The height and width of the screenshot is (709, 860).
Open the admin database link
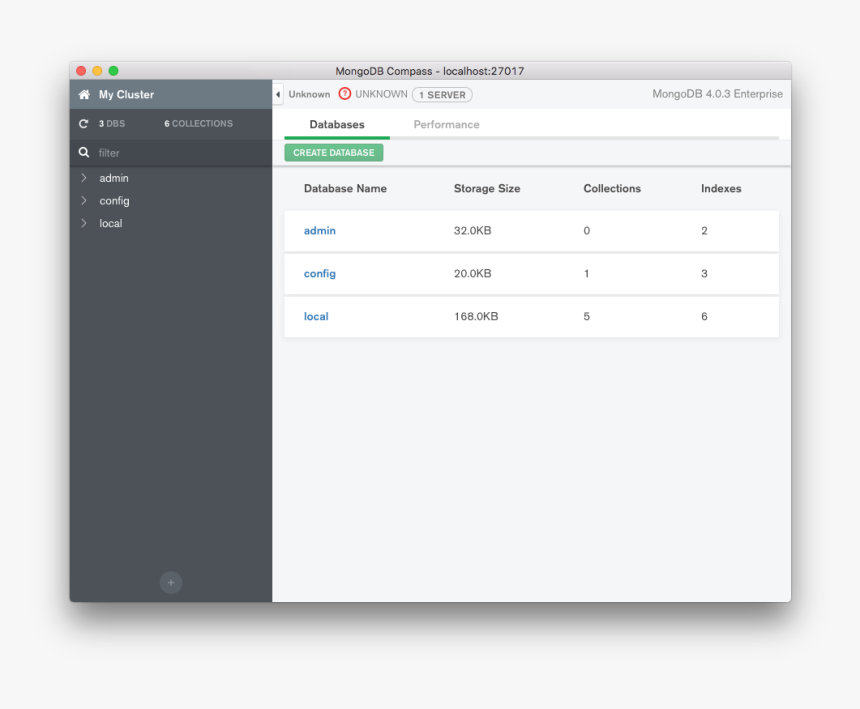point(320,231)
